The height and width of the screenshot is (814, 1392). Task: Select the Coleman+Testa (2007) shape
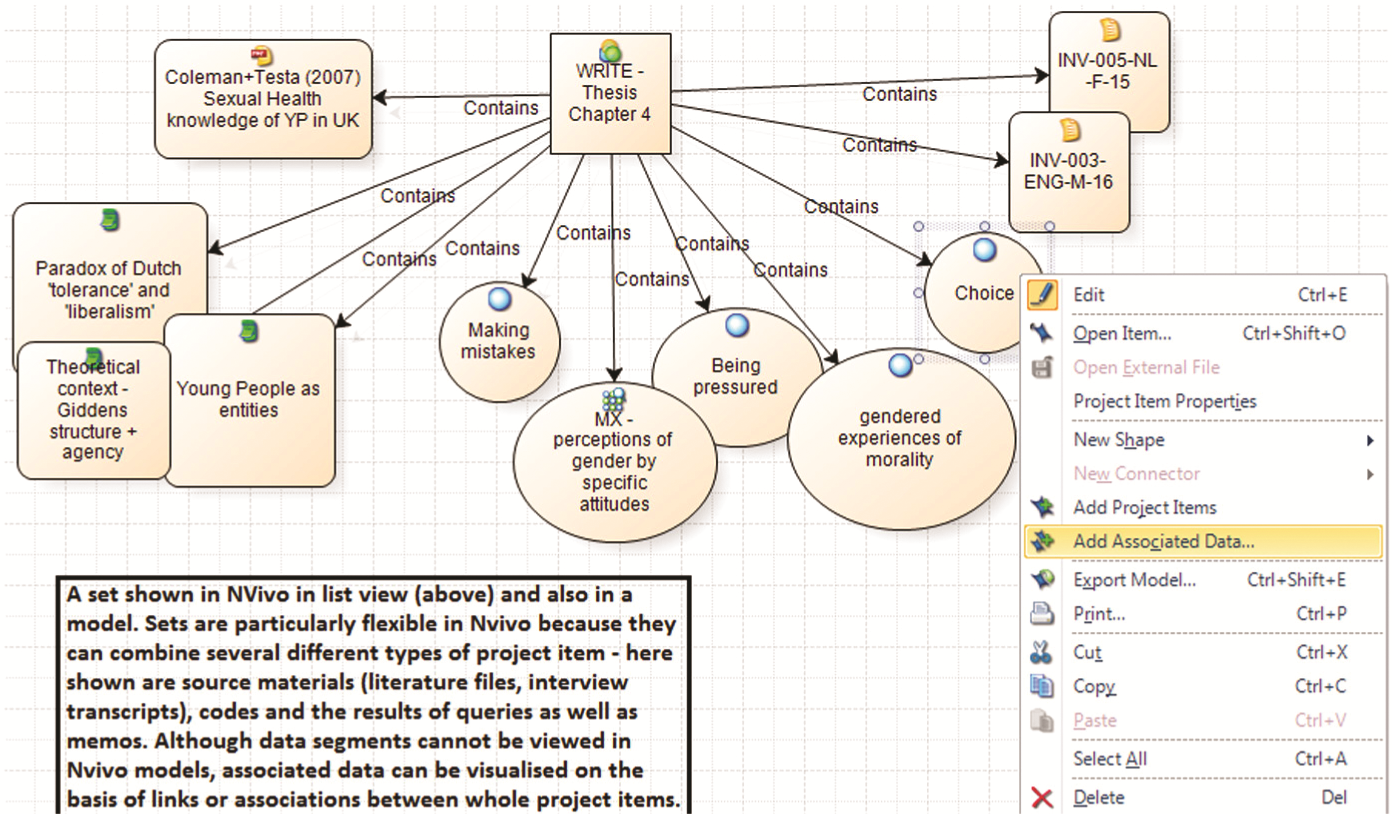point(264,98)
